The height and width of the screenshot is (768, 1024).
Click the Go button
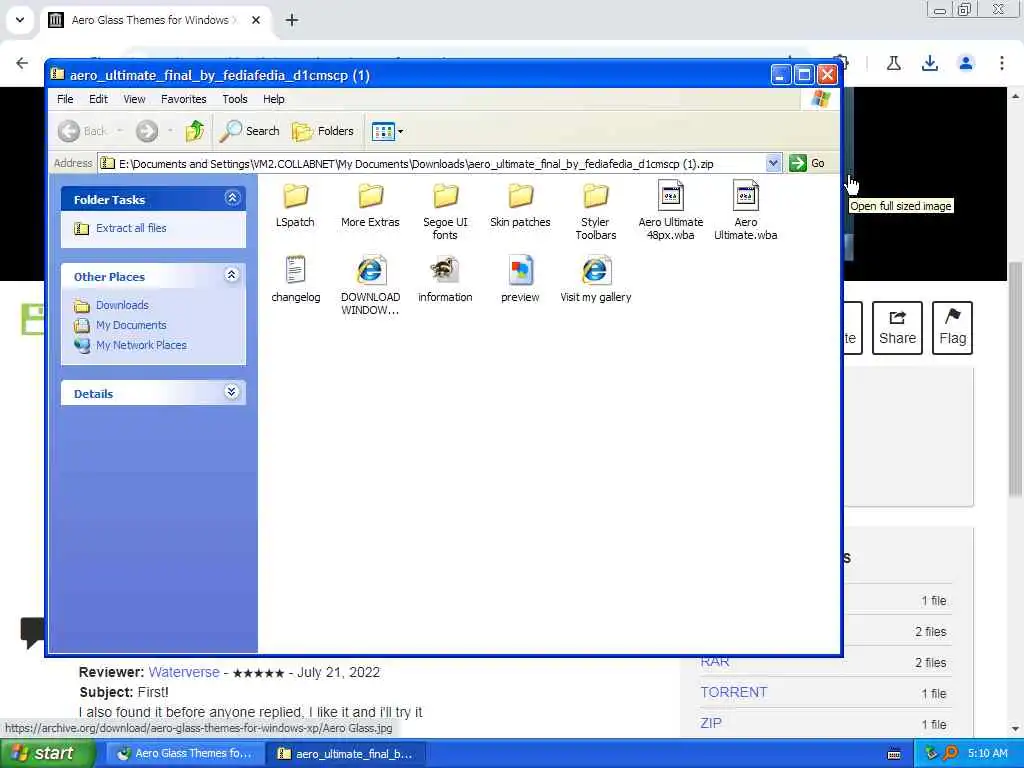808,163
